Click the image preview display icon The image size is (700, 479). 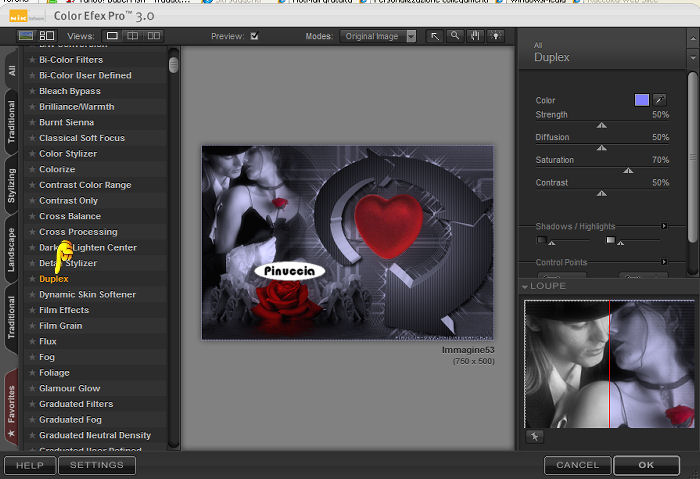(26, 36)
